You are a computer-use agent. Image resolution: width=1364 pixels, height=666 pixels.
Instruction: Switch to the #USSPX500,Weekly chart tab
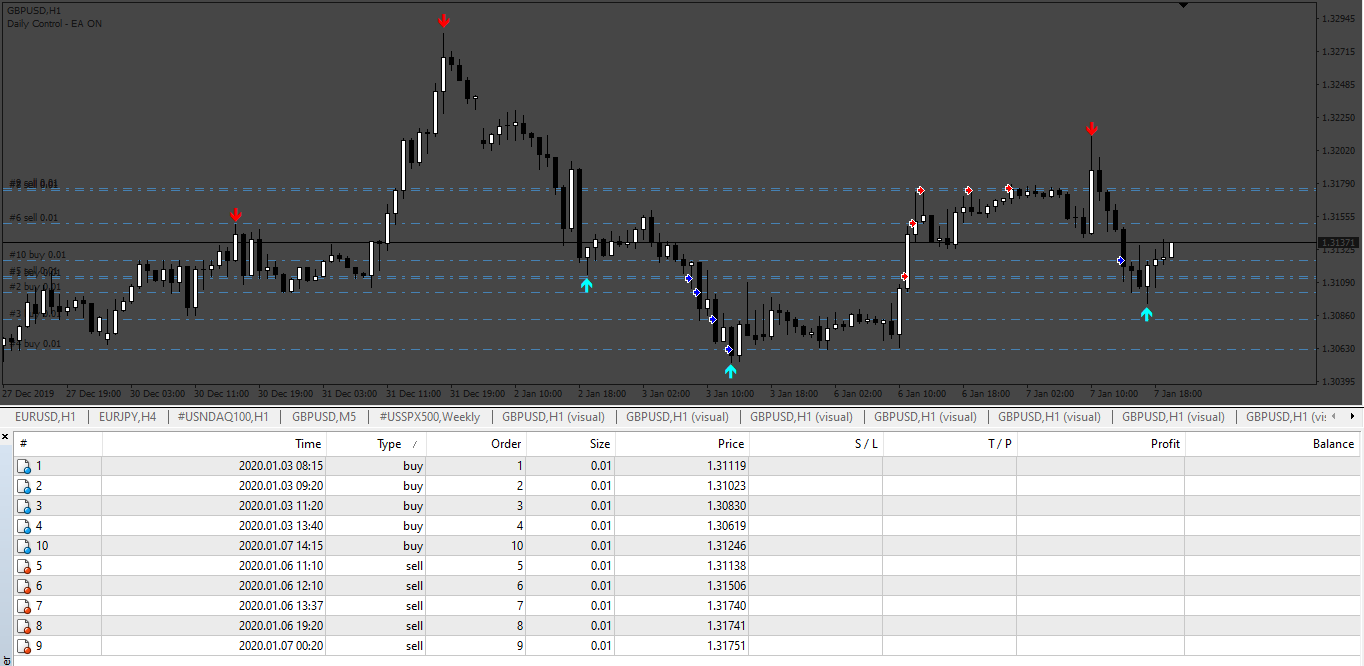430,417
